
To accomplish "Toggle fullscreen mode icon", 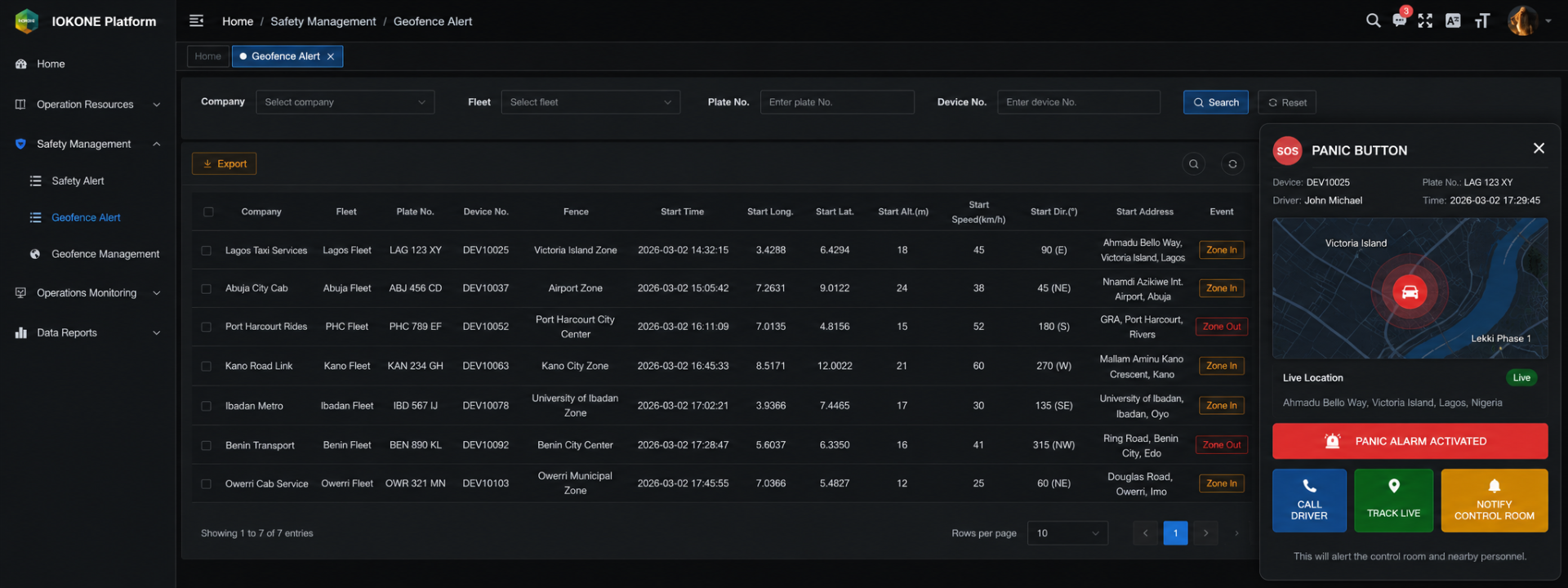I will pyautogui.click(x=1425, y=21).
